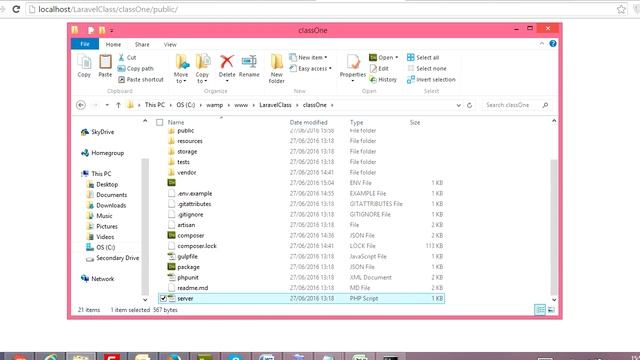This screenshot has height=360, width=640.
Task: Select Homegroup in the navigation pane
Action: coord(103,153)
